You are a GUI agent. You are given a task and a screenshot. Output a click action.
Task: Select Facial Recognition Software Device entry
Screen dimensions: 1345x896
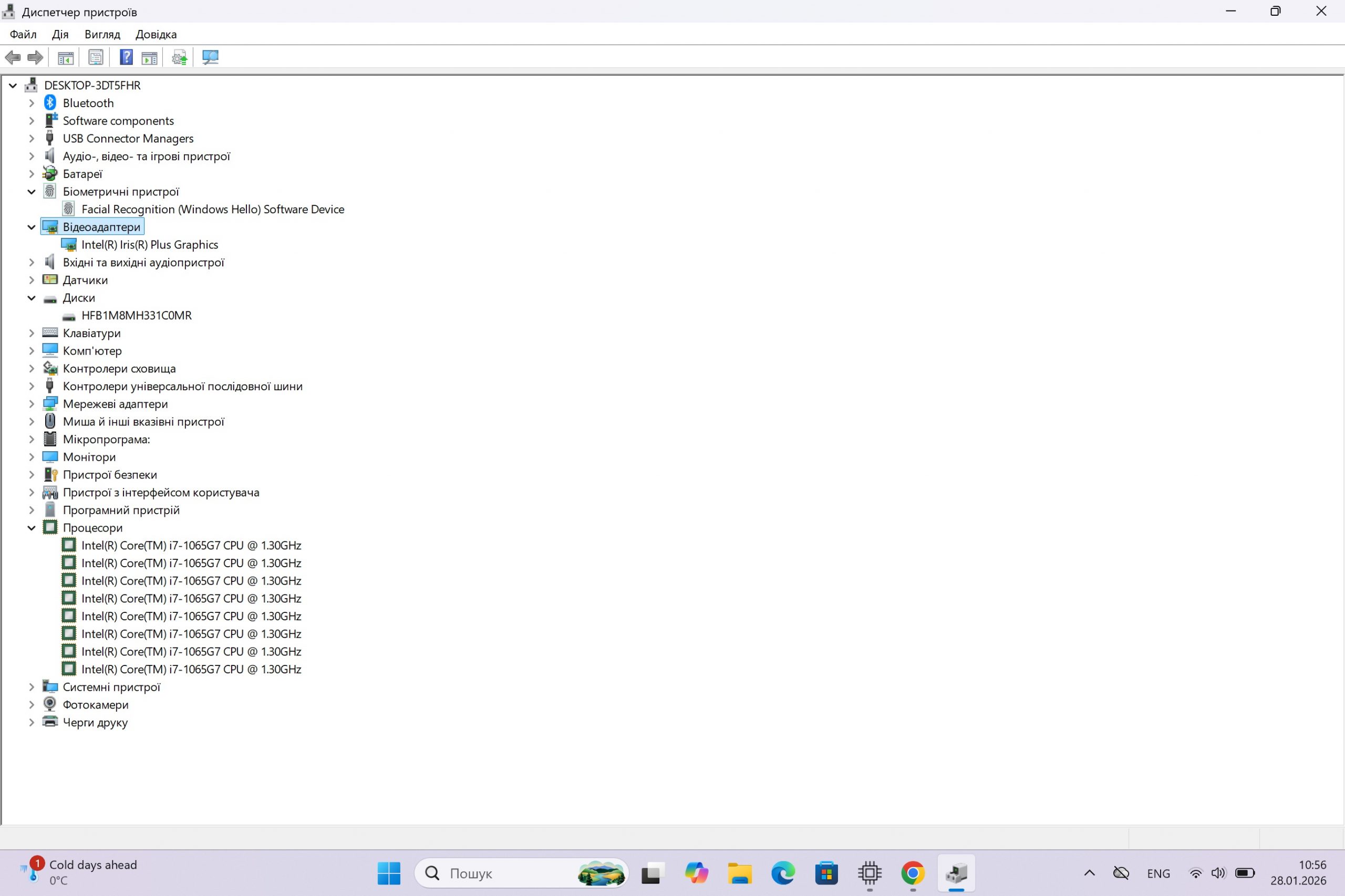(x=213, y=209)
